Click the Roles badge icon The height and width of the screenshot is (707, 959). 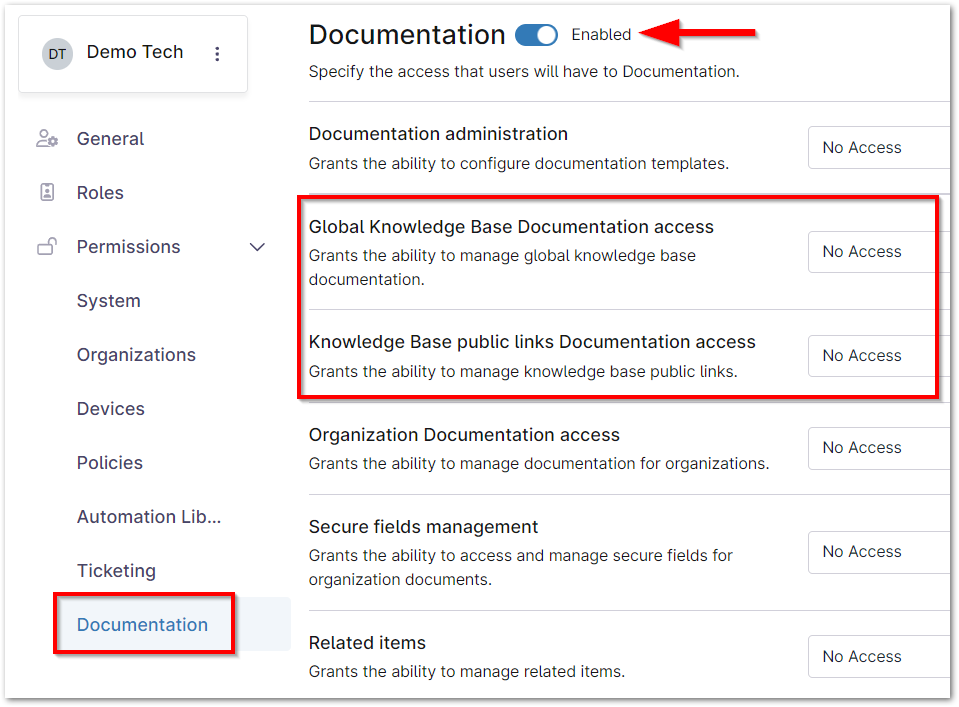click(47, 193)
